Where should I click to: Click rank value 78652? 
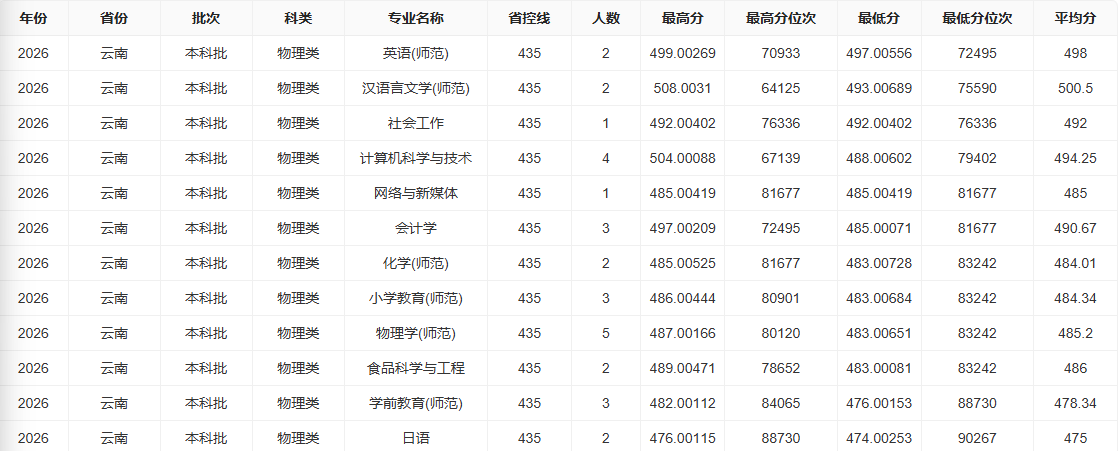tap(781, 368)
